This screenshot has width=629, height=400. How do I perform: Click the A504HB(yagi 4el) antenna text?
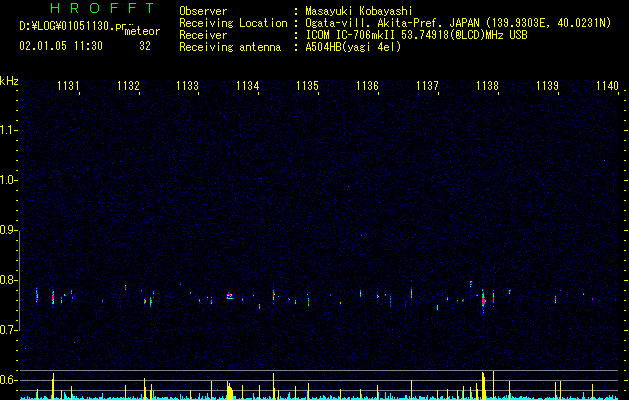click(x=353, y=47)
